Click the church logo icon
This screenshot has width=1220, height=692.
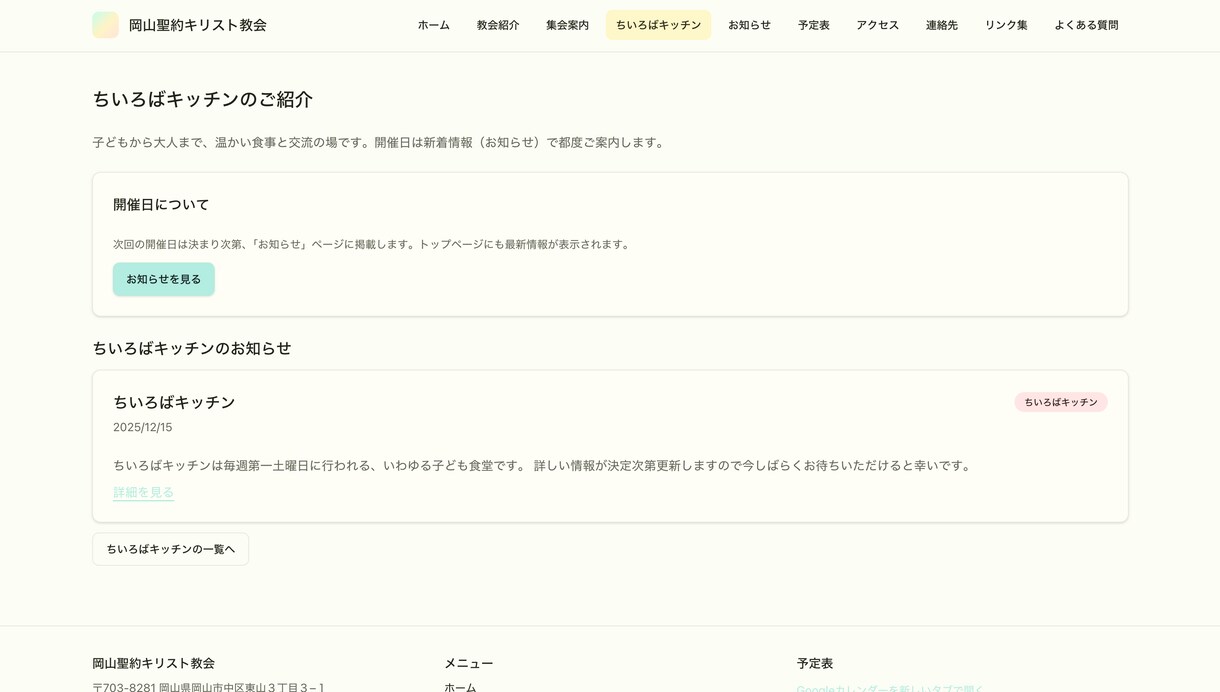[105, 25]
